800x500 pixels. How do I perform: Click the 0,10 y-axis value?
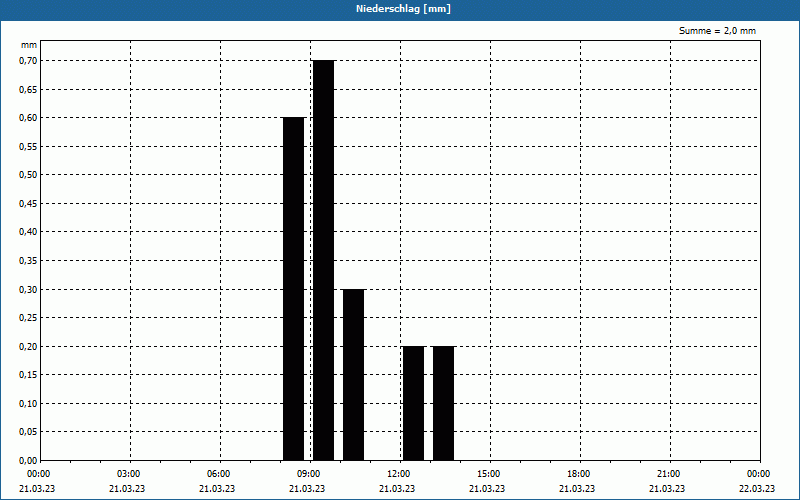pyautogui.click(x=28, y=404)
